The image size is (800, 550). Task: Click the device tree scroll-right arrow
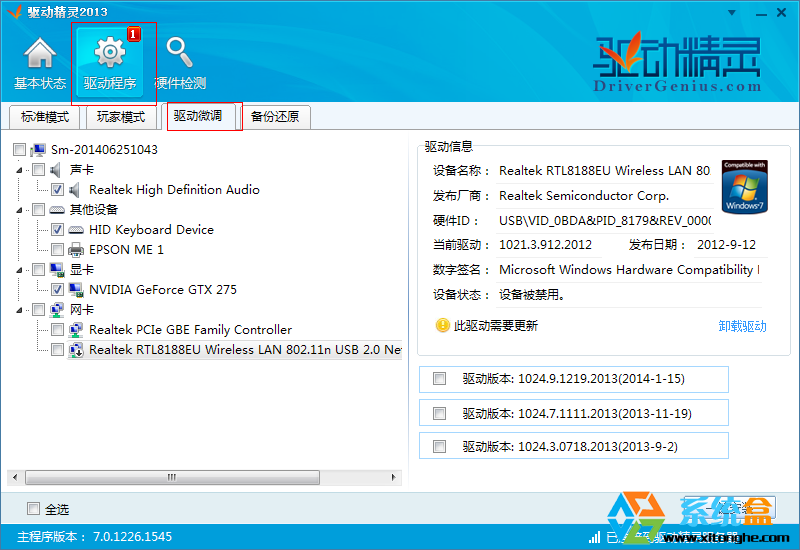pyautogui.click(x=393, y=478)
